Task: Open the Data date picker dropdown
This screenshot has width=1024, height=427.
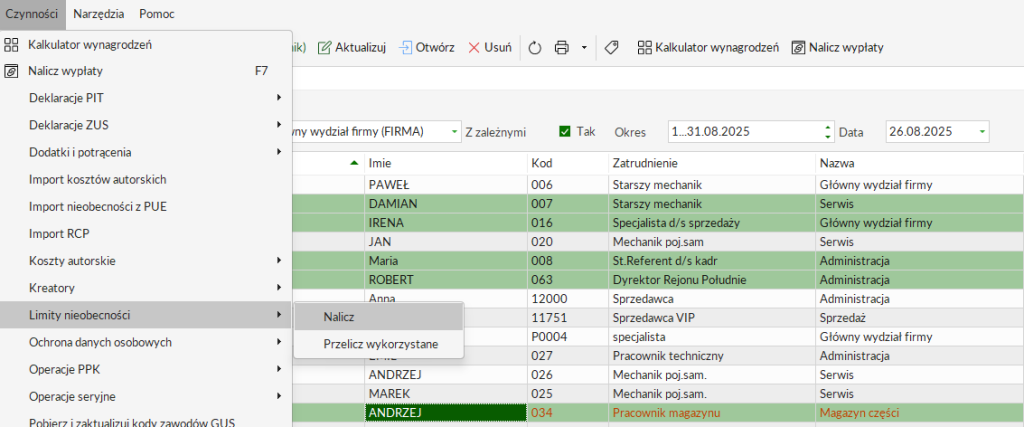Action: [982, 131]
